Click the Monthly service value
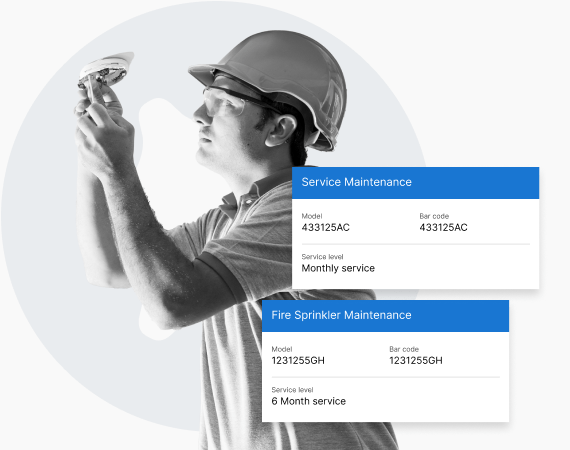The width and height of the screenshot is (570, 450). pos(338,268)
